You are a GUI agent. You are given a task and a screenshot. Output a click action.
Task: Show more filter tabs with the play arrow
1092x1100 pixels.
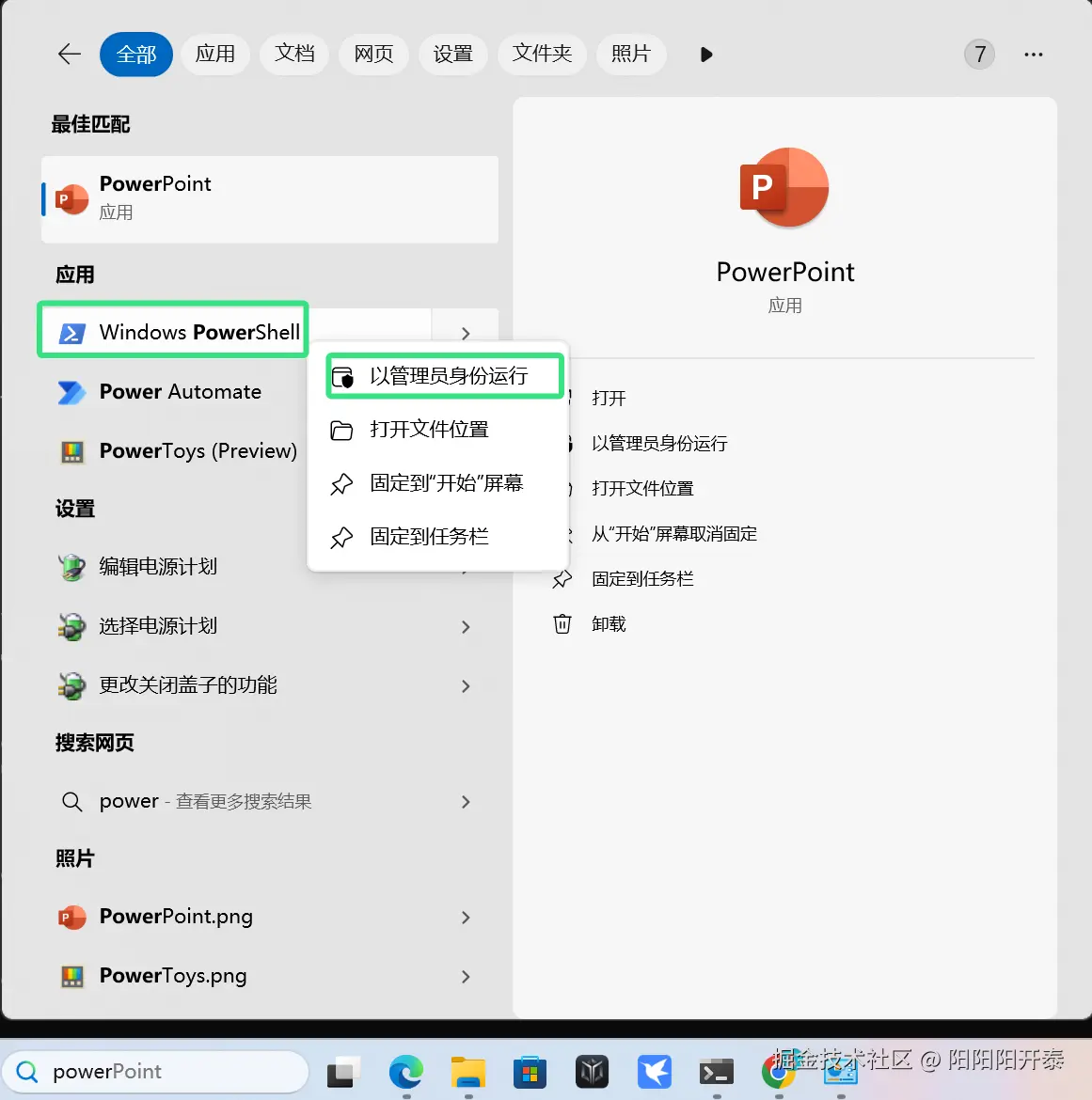[706, 54]
